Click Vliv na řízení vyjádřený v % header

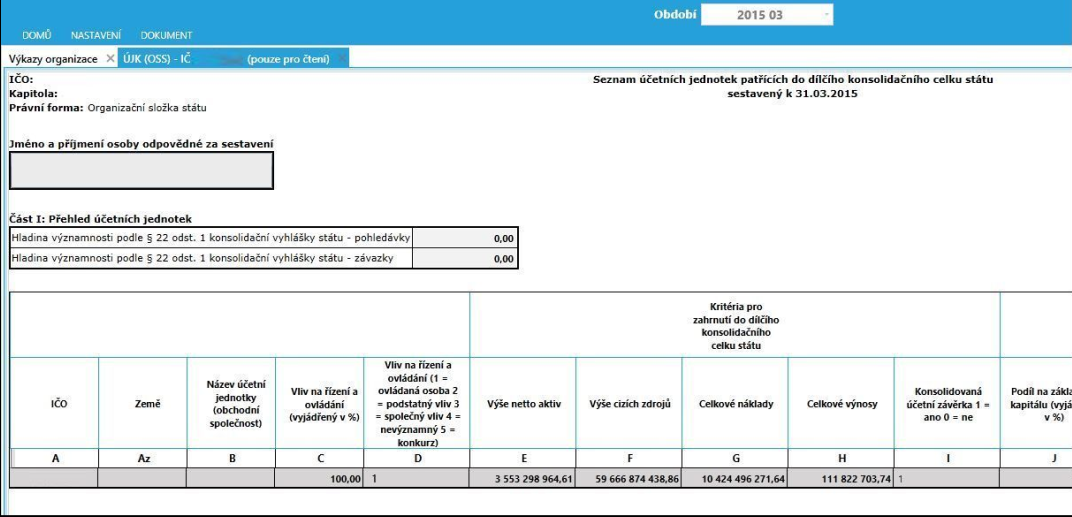pyautogui.click(x=319, y=403)
